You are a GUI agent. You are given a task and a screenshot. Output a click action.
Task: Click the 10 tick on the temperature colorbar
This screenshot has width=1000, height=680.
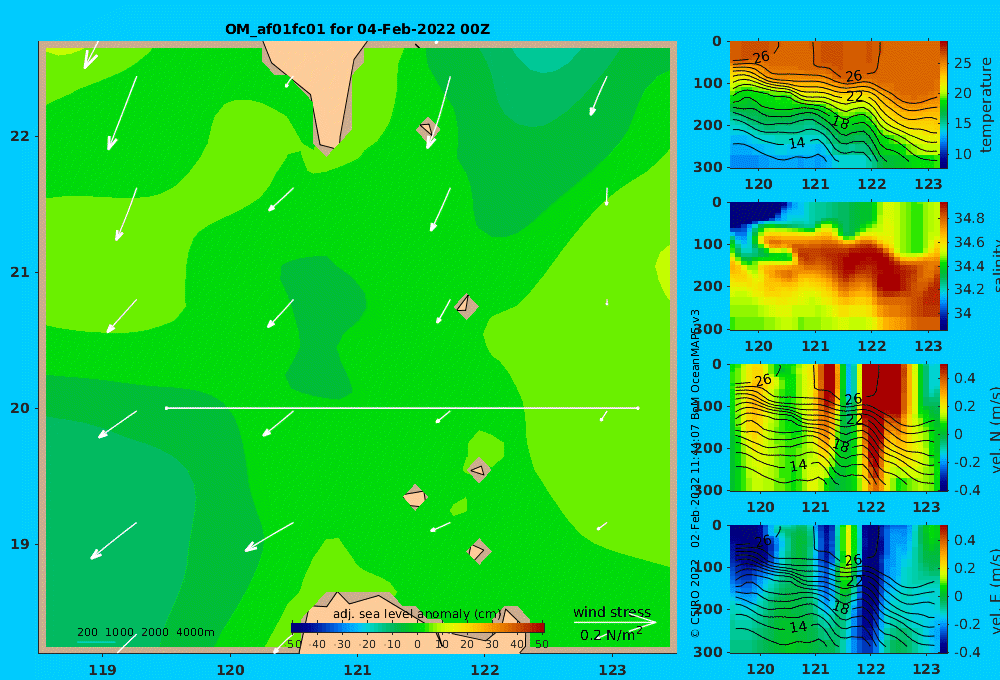[x=962, y=154]
